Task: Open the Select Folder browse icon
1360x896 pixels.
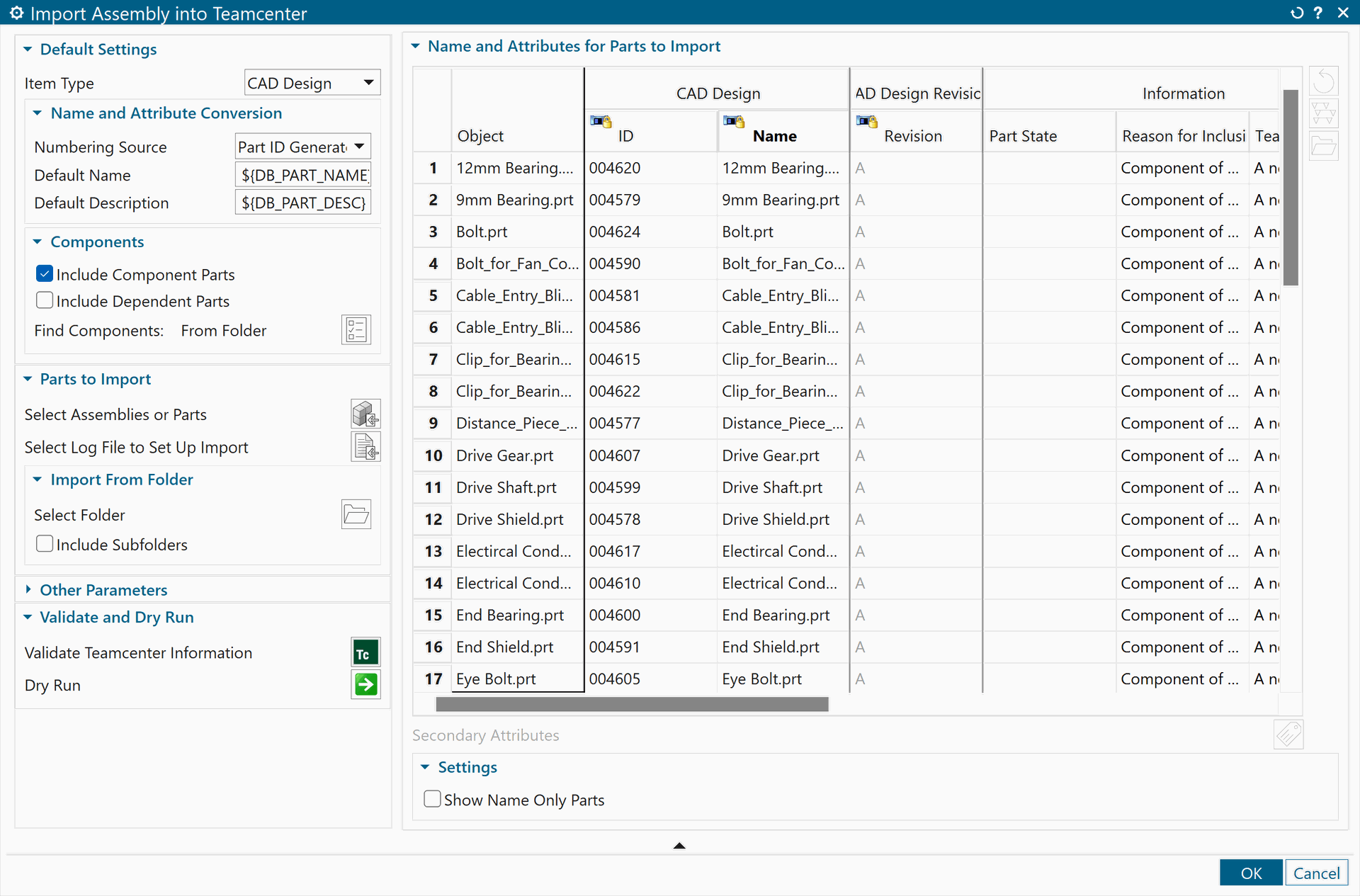Action: click(x=356, y=515)
